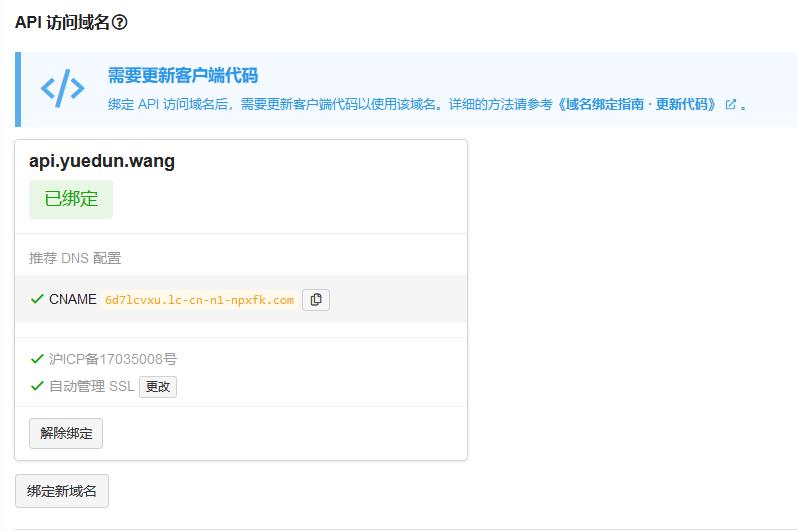Click the checkmark beside 沪ICP备17035008号

coord(37,359)
